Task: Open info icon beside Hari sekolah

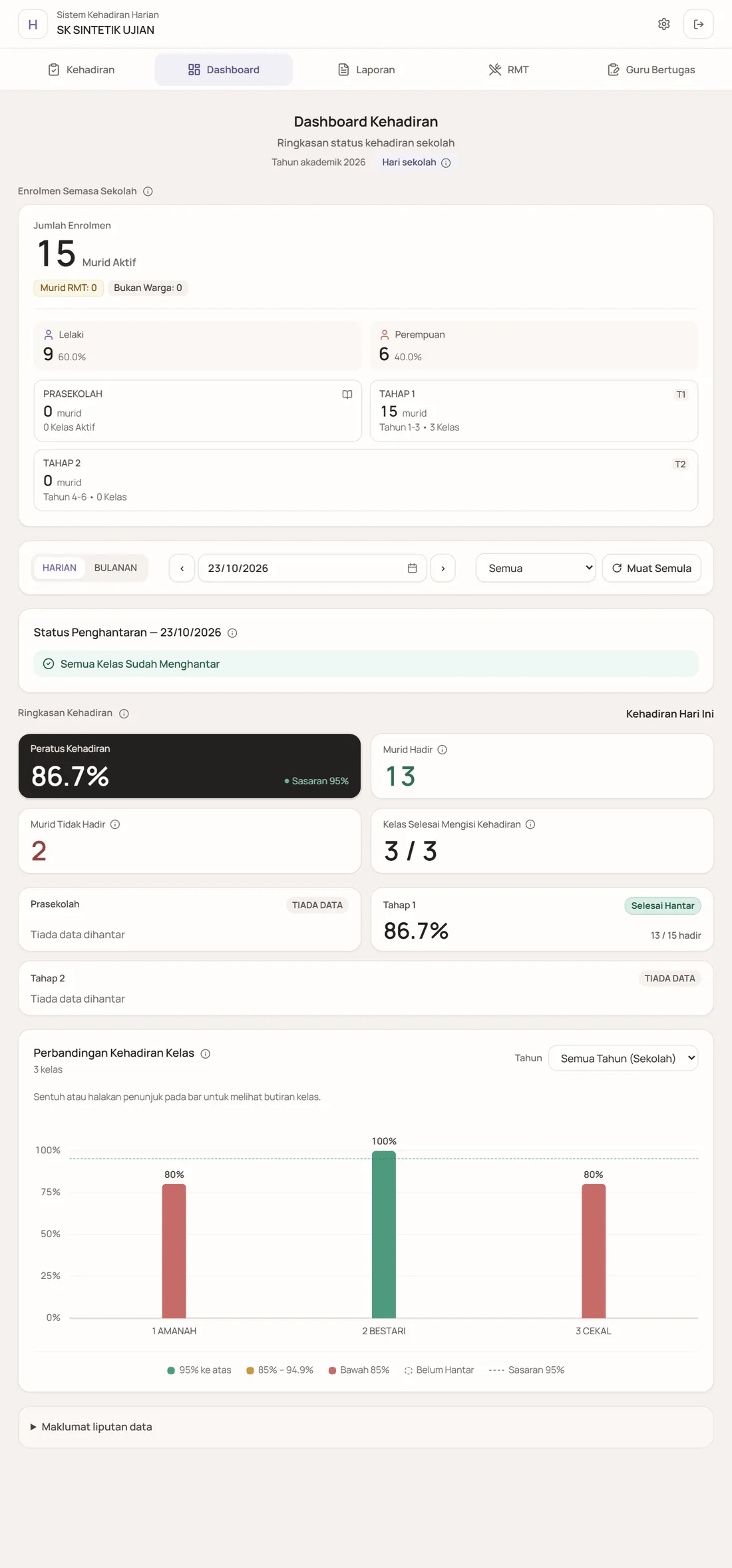Action: tap(446, 162)
